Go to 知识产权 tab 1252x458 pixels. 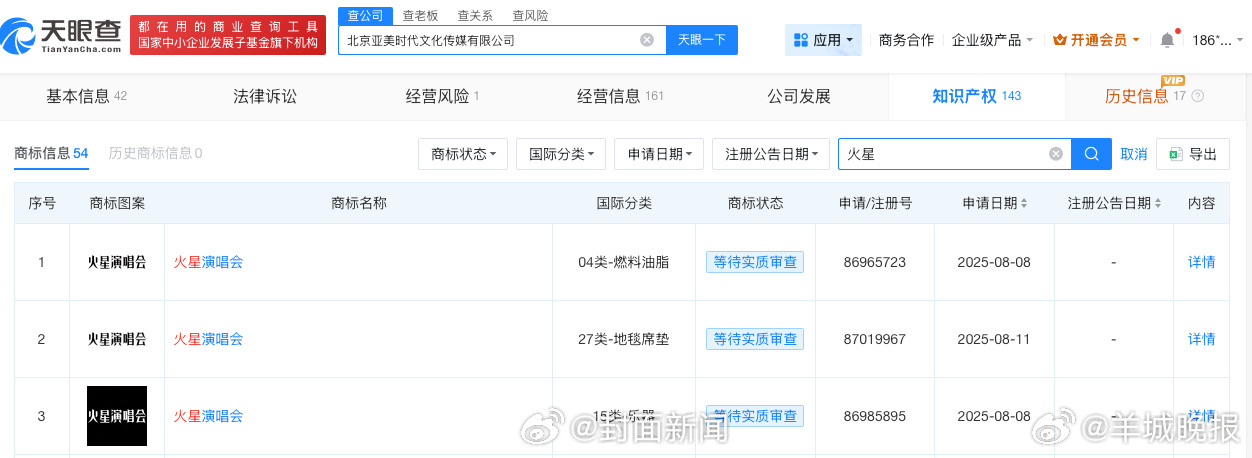point(976,97)
